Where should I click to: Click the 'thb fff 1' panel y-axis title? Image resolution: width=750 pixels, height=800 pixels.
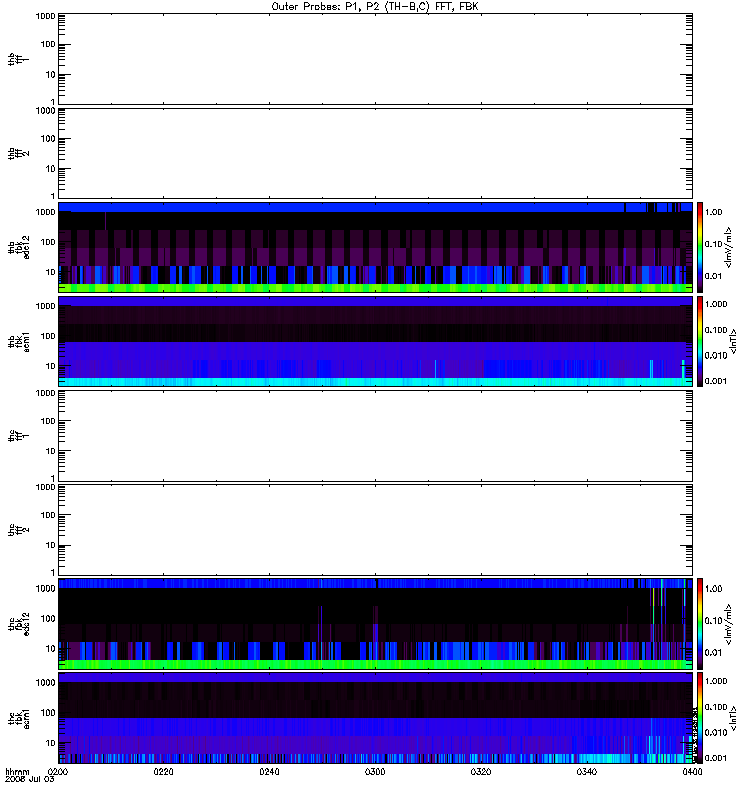[x=18, y=59]
